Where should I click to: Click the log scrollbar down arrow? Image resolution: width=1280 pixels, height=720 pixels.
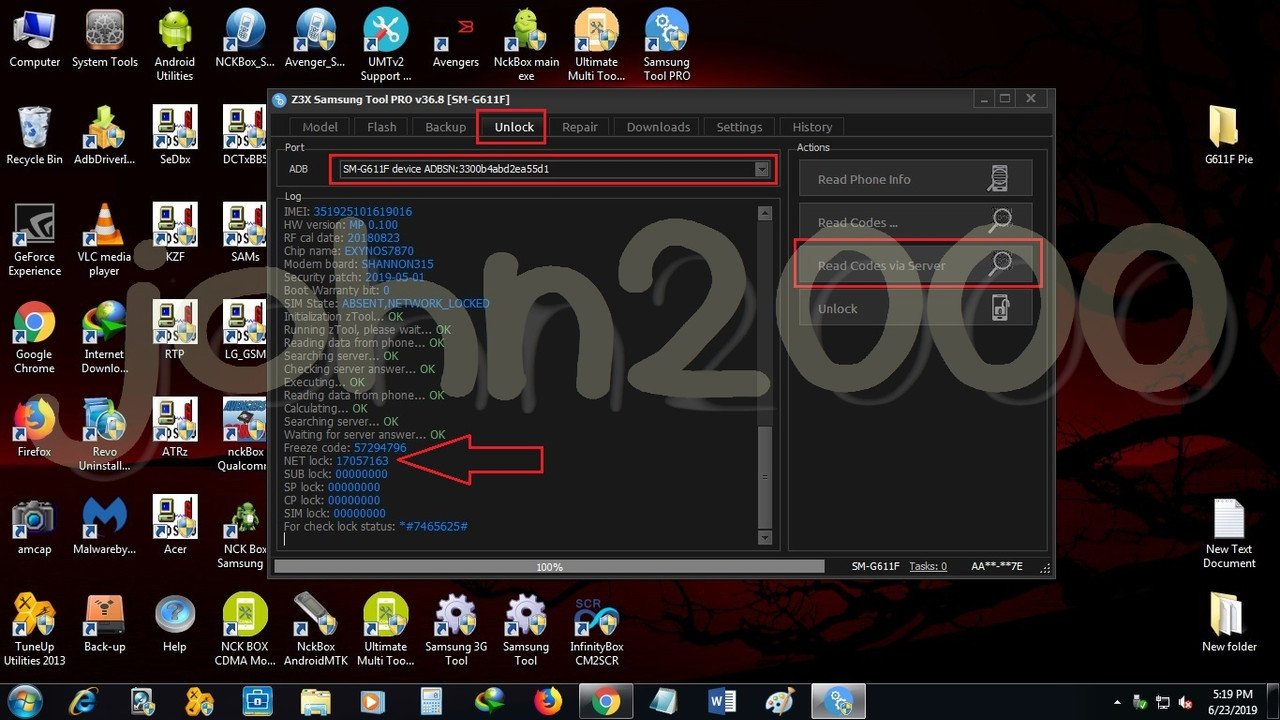click(765, 538)
